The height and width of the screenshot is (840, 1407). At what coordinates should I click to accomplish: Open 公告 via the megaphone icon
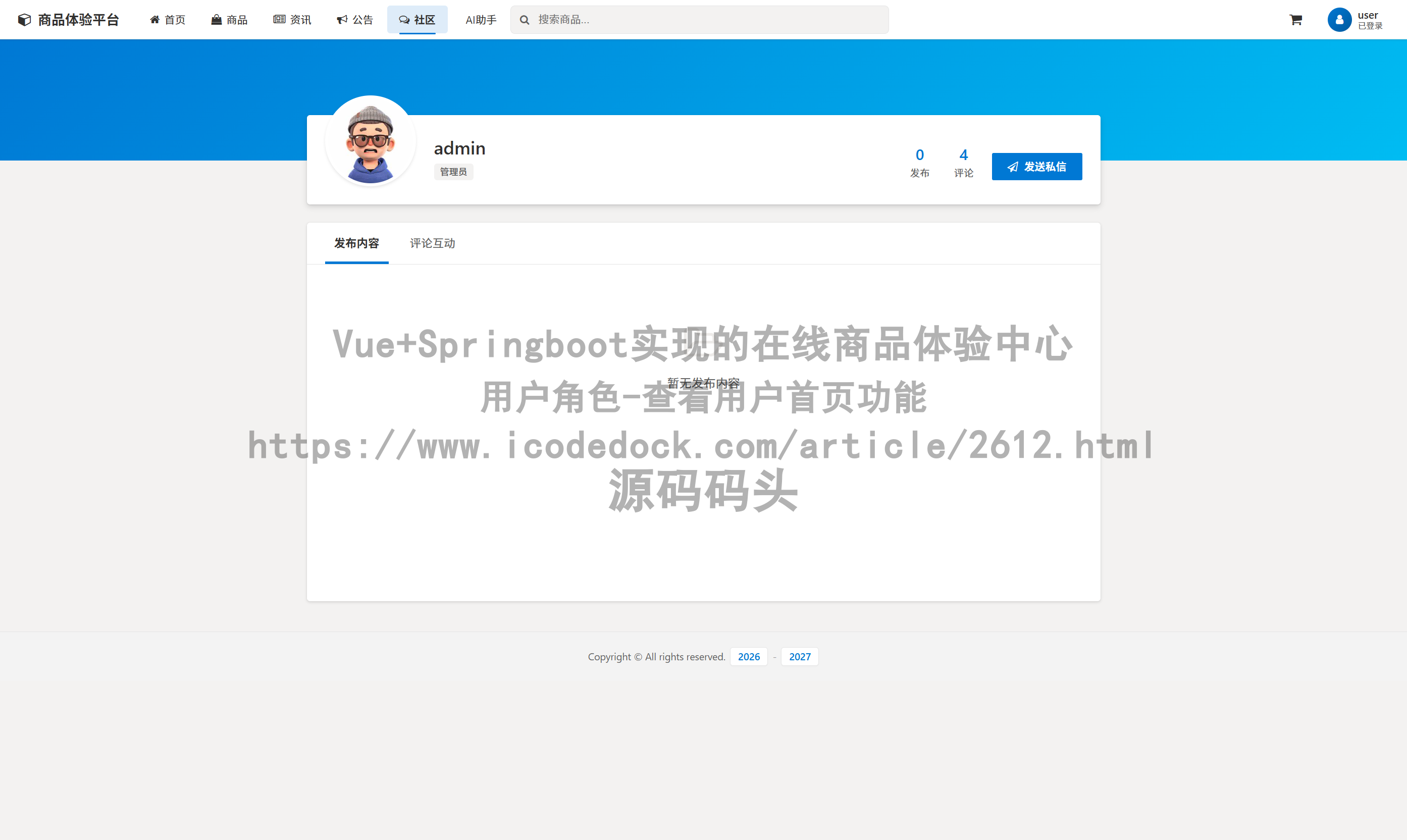(x=342, y=19)
